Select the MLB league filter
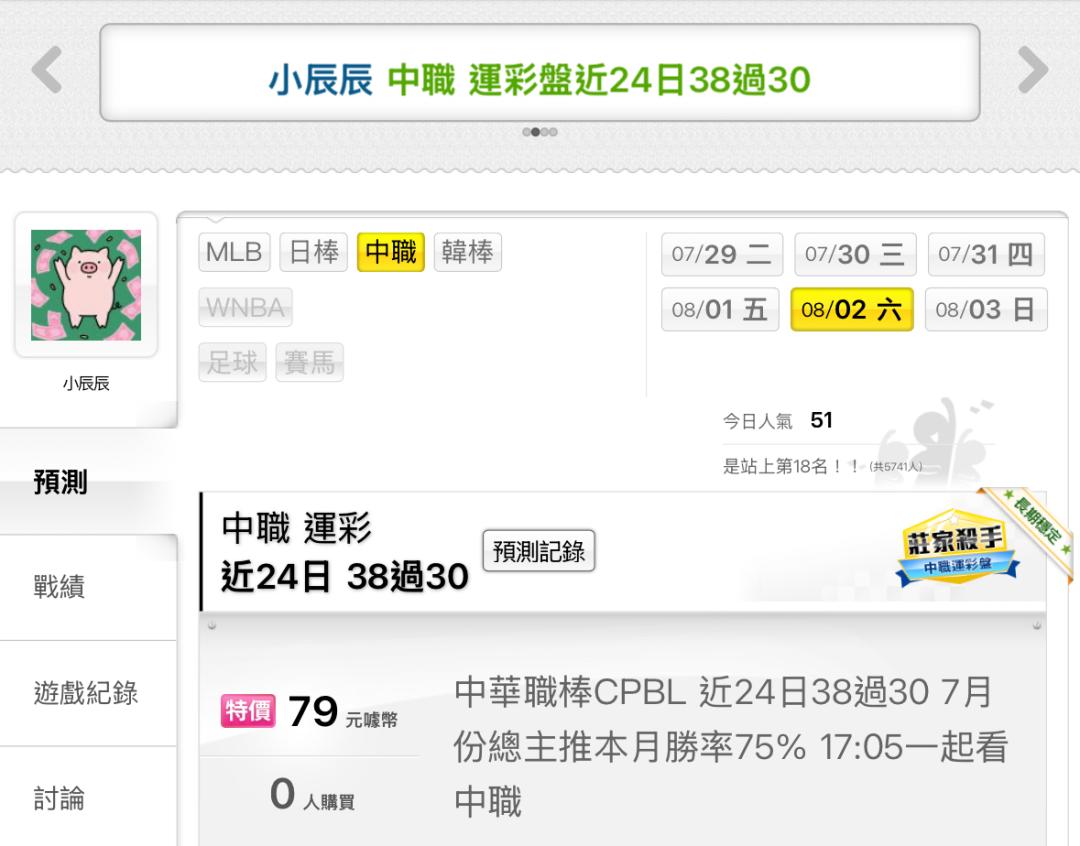Image resolution: width=1080 pixels, height=846 pixels. tap(234, 252)
